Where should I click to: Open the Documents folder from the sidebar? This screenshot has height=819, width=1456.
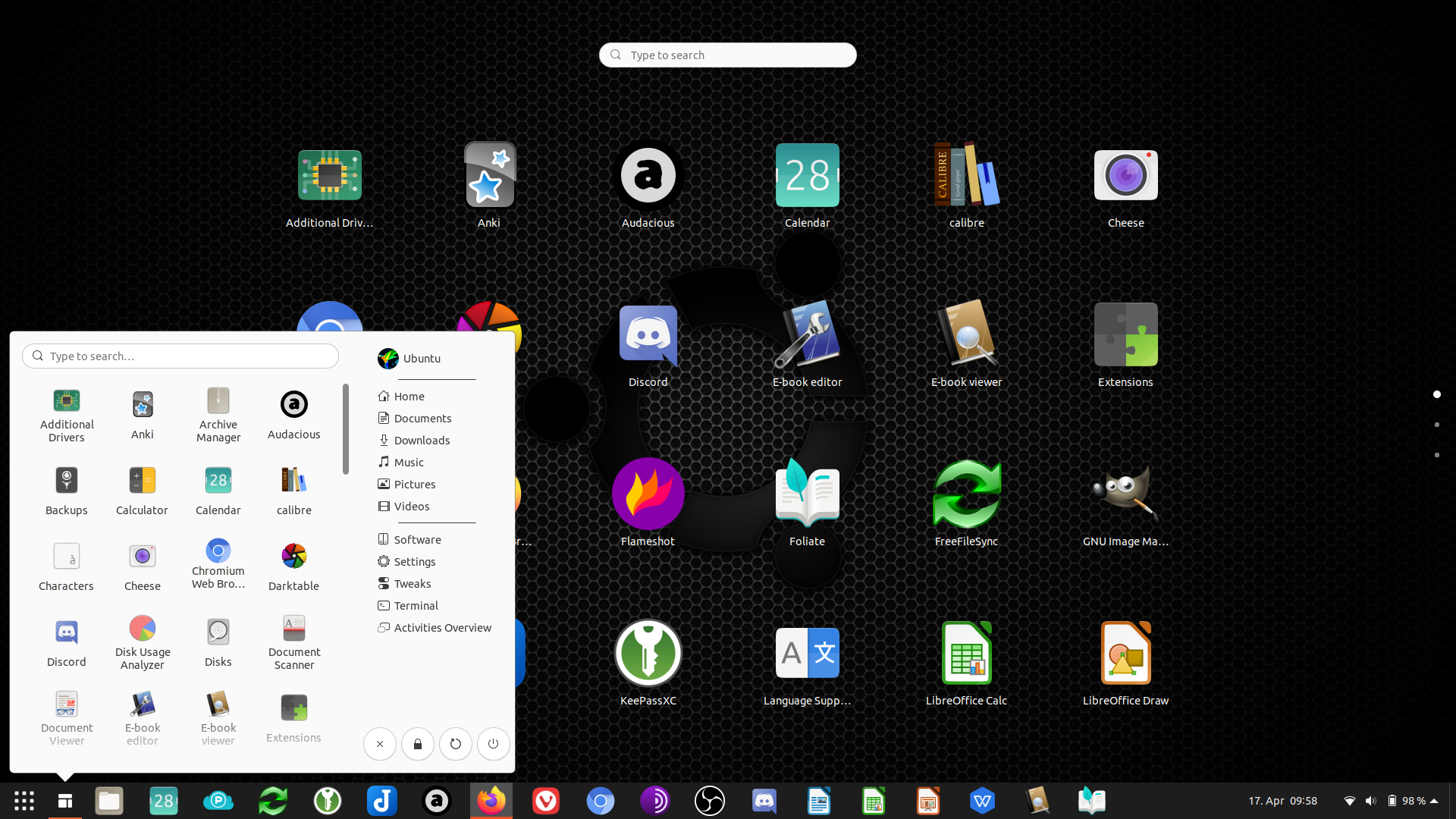point(422,418)
